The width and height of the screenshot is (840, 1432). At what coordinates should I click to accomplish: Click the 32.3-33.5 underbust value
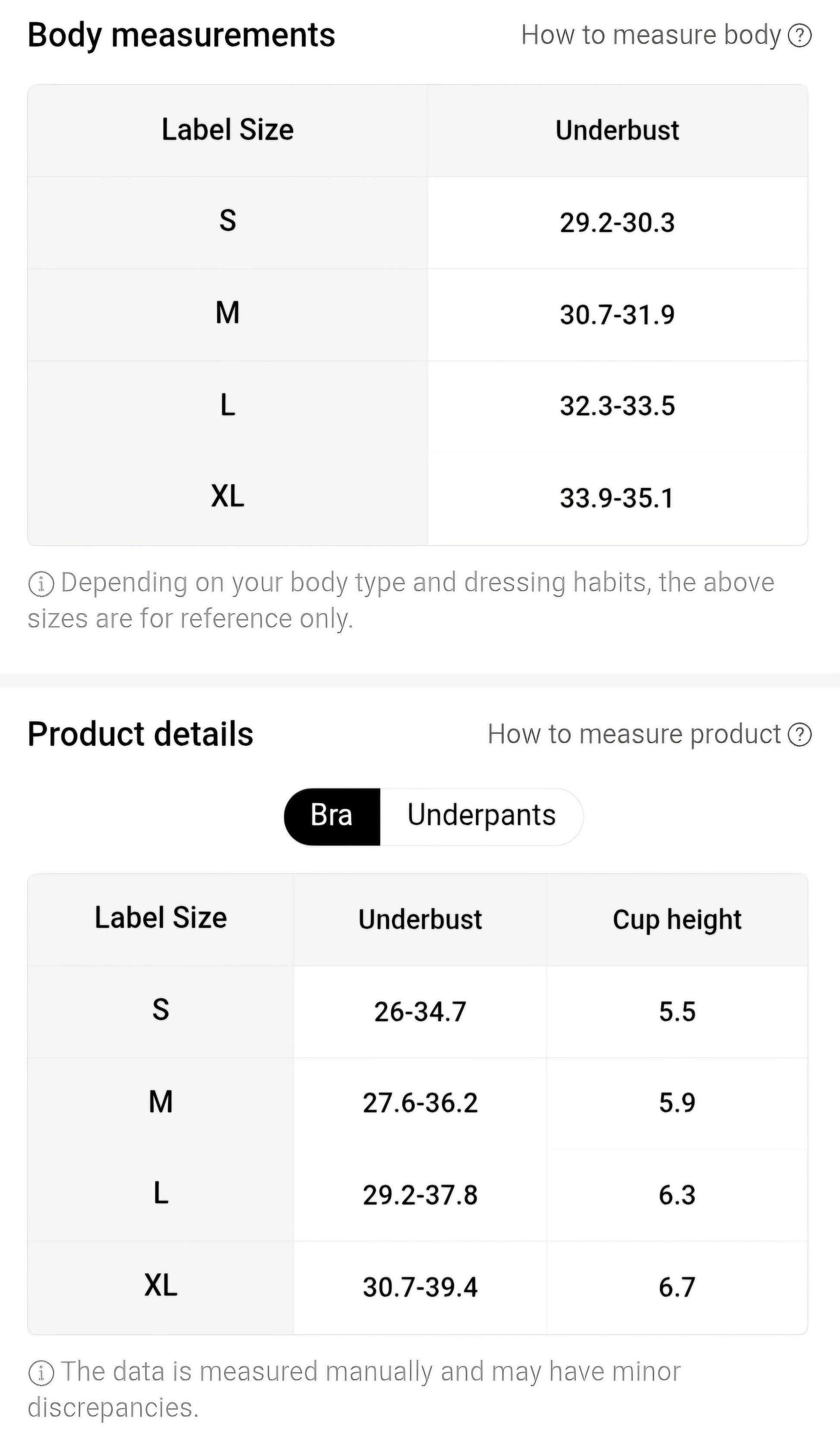tap(617, 406)
